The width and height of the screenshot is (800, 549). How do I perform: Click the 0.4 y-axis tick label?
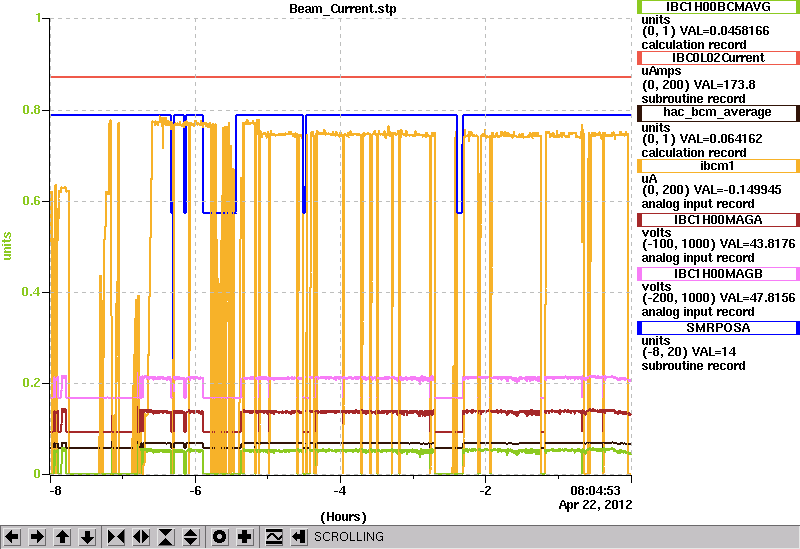click(32, 292)
